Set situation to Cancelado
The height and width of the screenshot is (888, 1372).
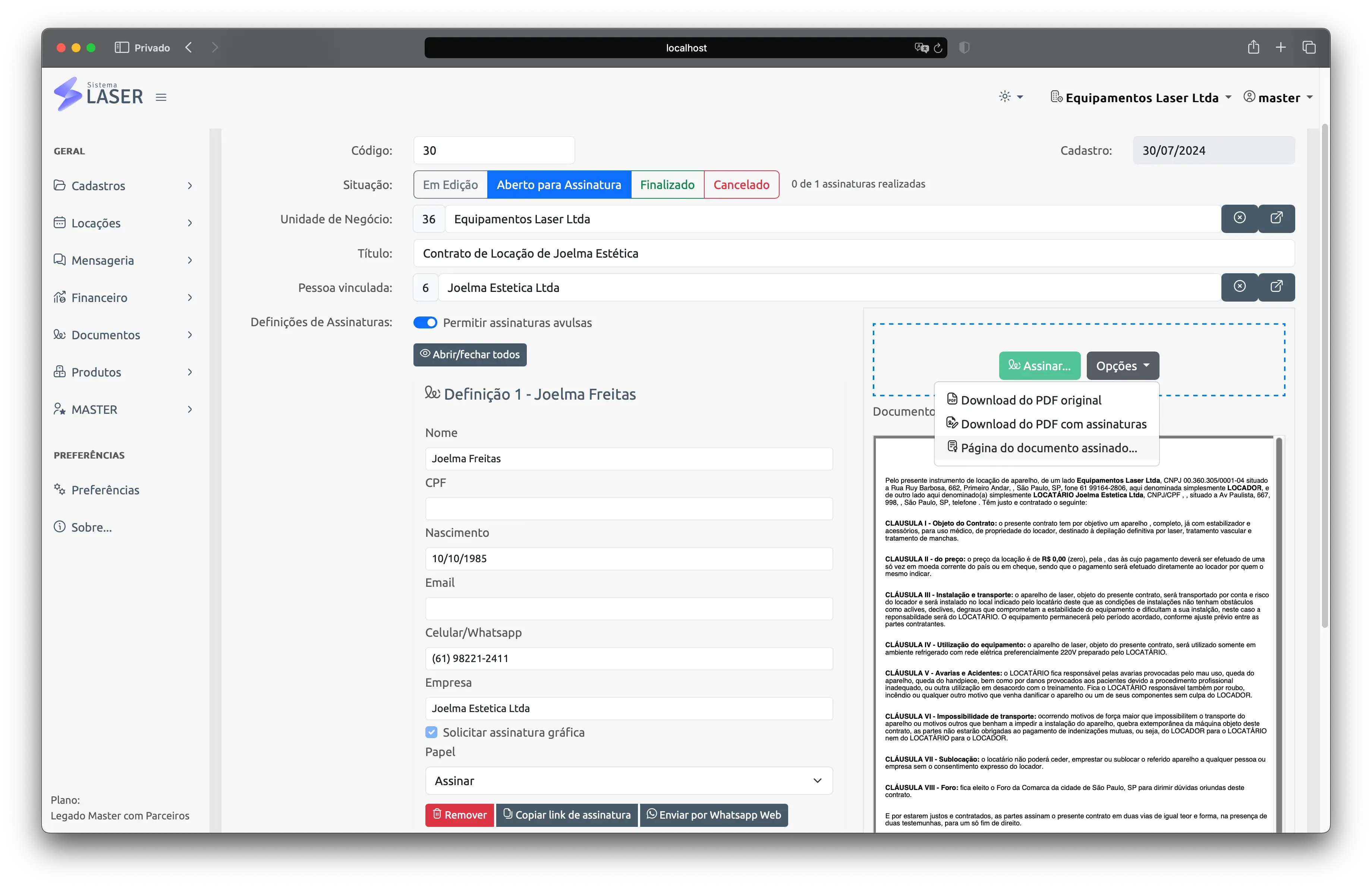(x=741, y=185)
